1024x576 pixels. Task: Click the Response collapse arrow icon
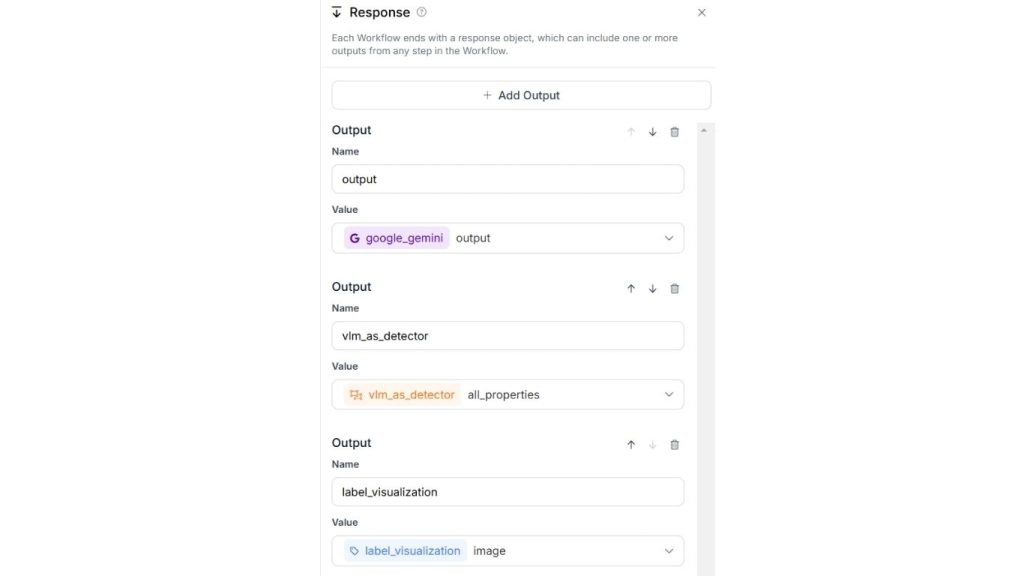pyautogui.click(x=337, y=12)
